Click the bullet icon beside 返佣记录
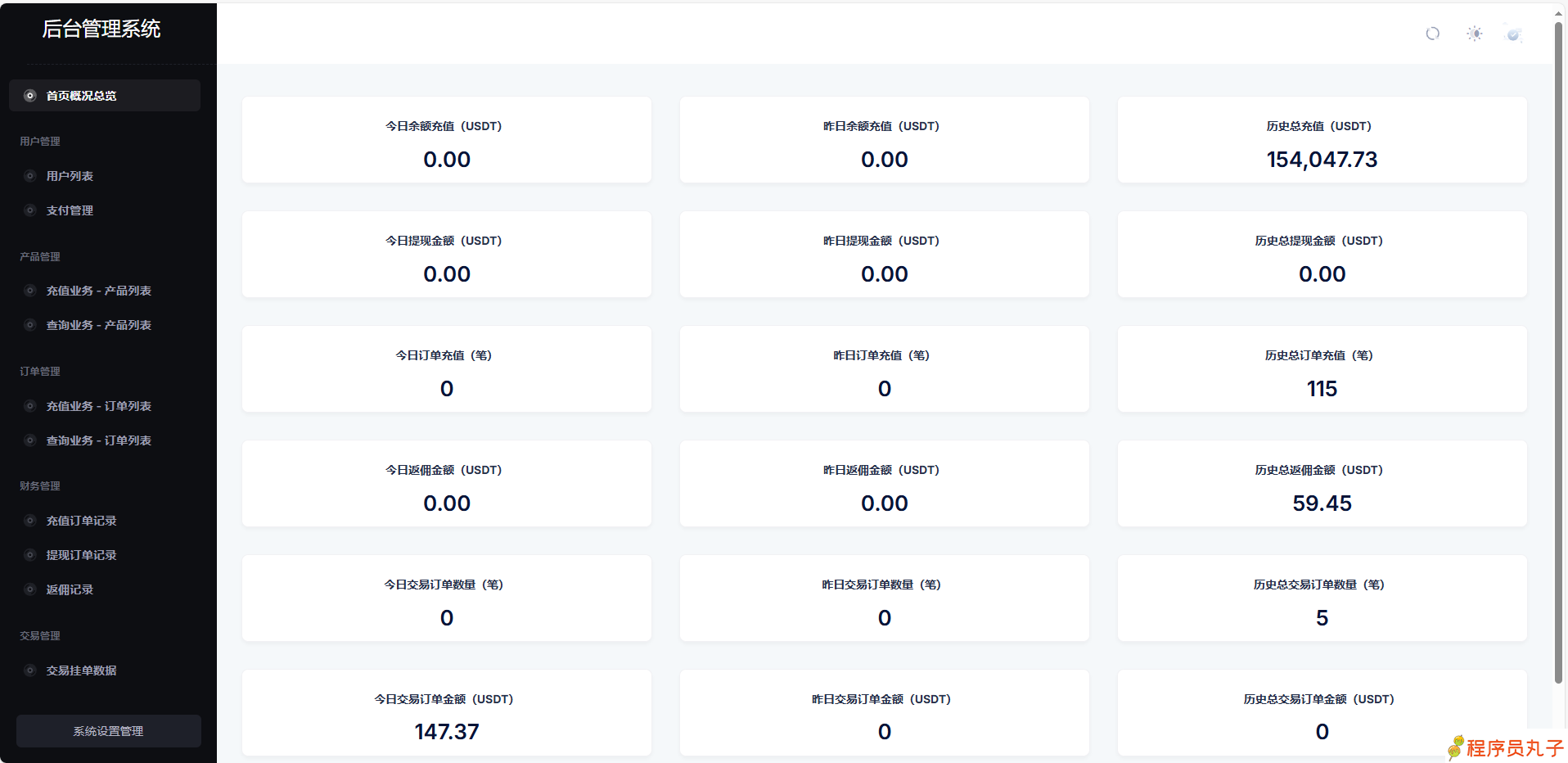 coord(30,589)
